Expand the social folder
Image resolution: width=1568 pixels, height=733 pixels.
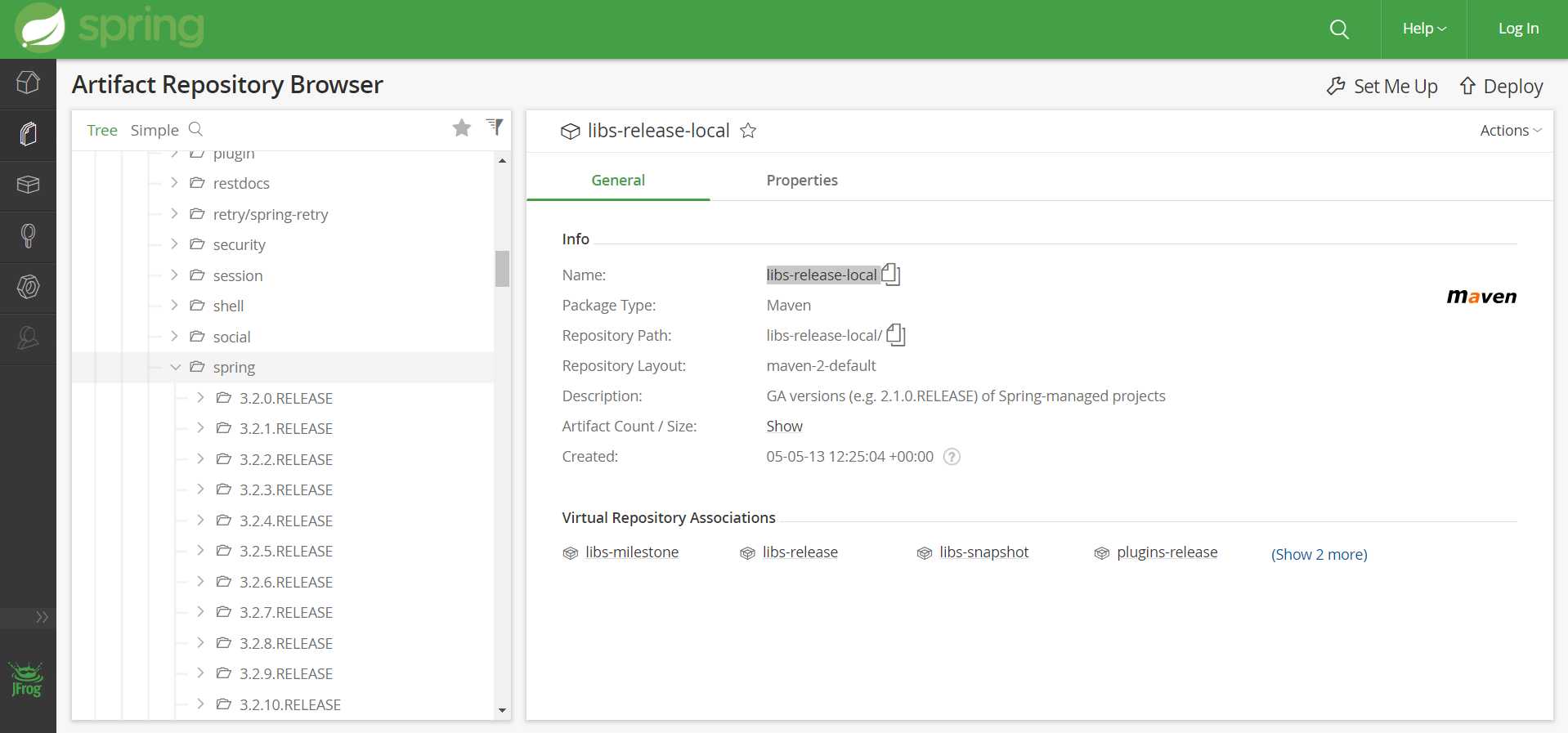pos(174,336)
